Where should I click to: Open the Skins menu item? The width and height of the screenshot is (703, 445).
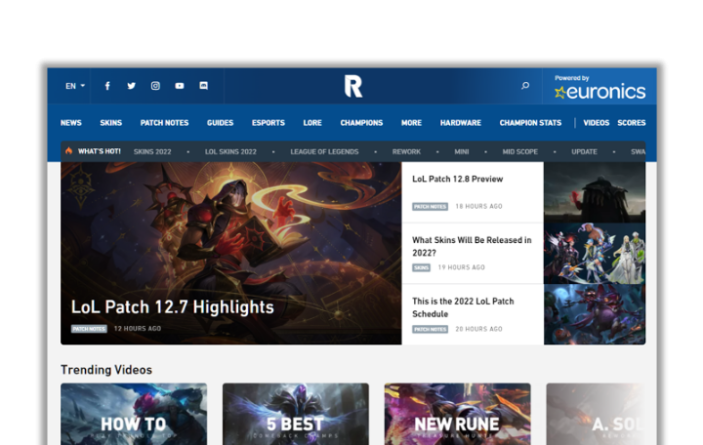coord(111,123)
